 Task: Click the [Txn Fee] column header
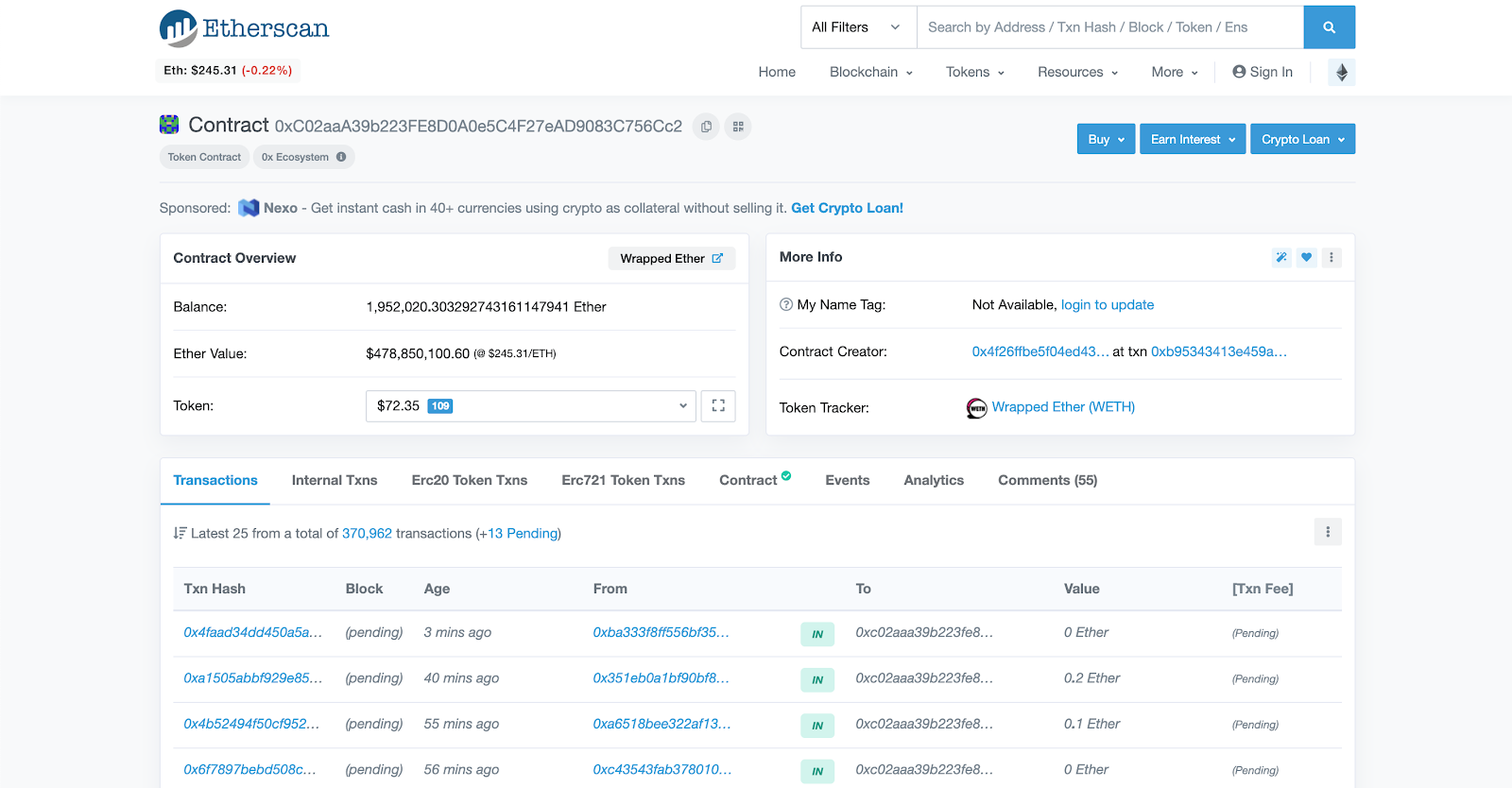coord(1263,589)
